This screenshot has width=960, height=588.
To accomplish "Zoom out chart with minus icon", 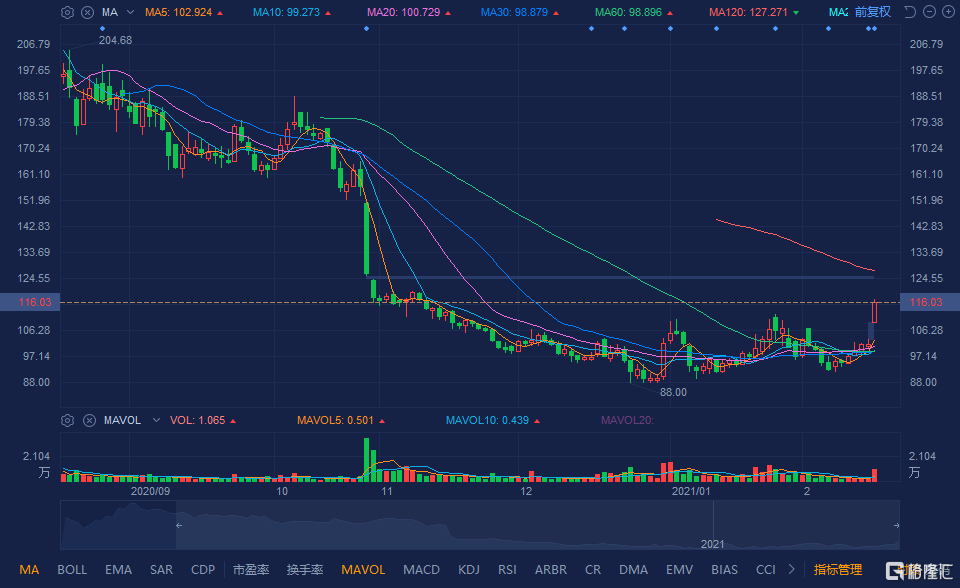I will [929, 13].
